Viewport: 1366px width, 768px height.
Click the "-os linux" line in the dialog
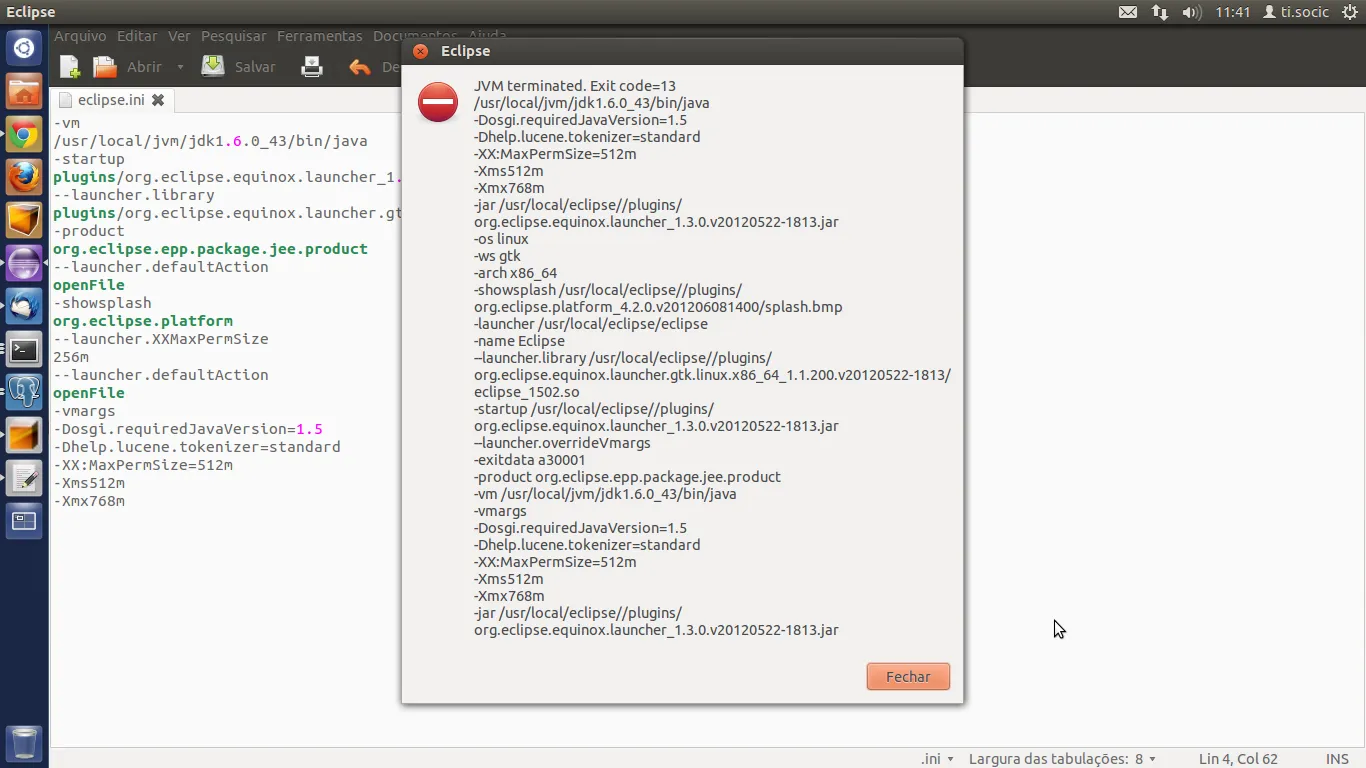pyautogui.click(x=501, y=239)
